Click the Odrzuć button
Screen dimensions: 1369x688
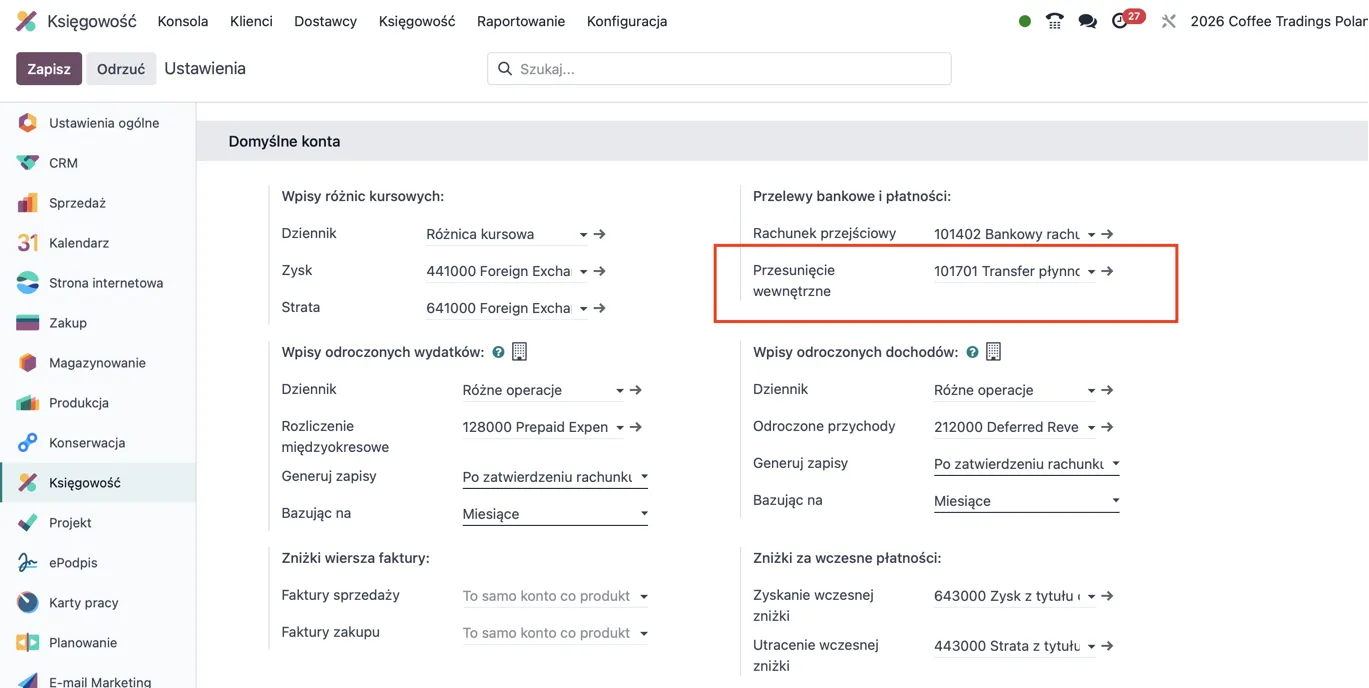click(121, 69)
